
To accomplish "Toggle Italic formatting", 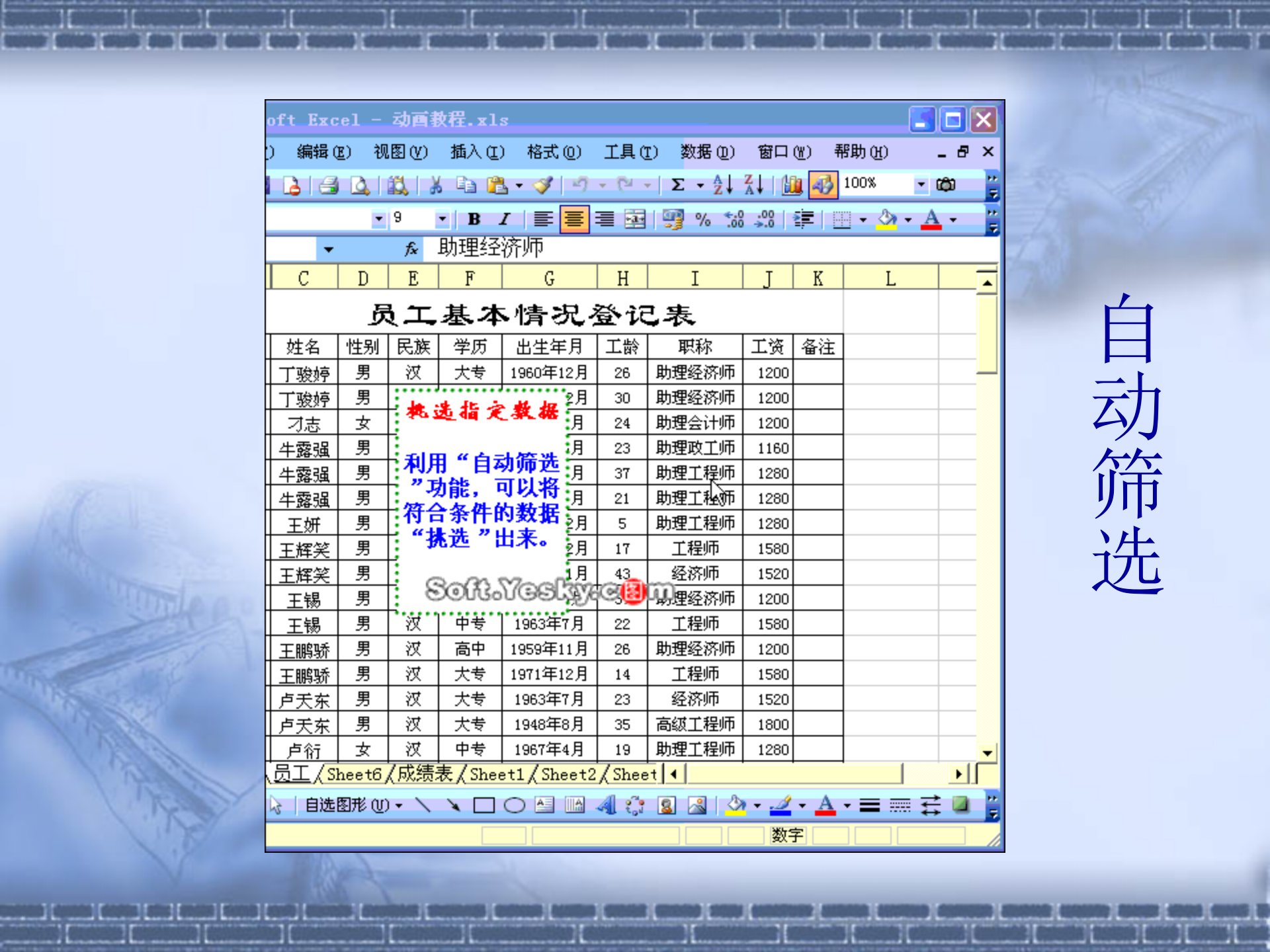I will click(504, 218).
